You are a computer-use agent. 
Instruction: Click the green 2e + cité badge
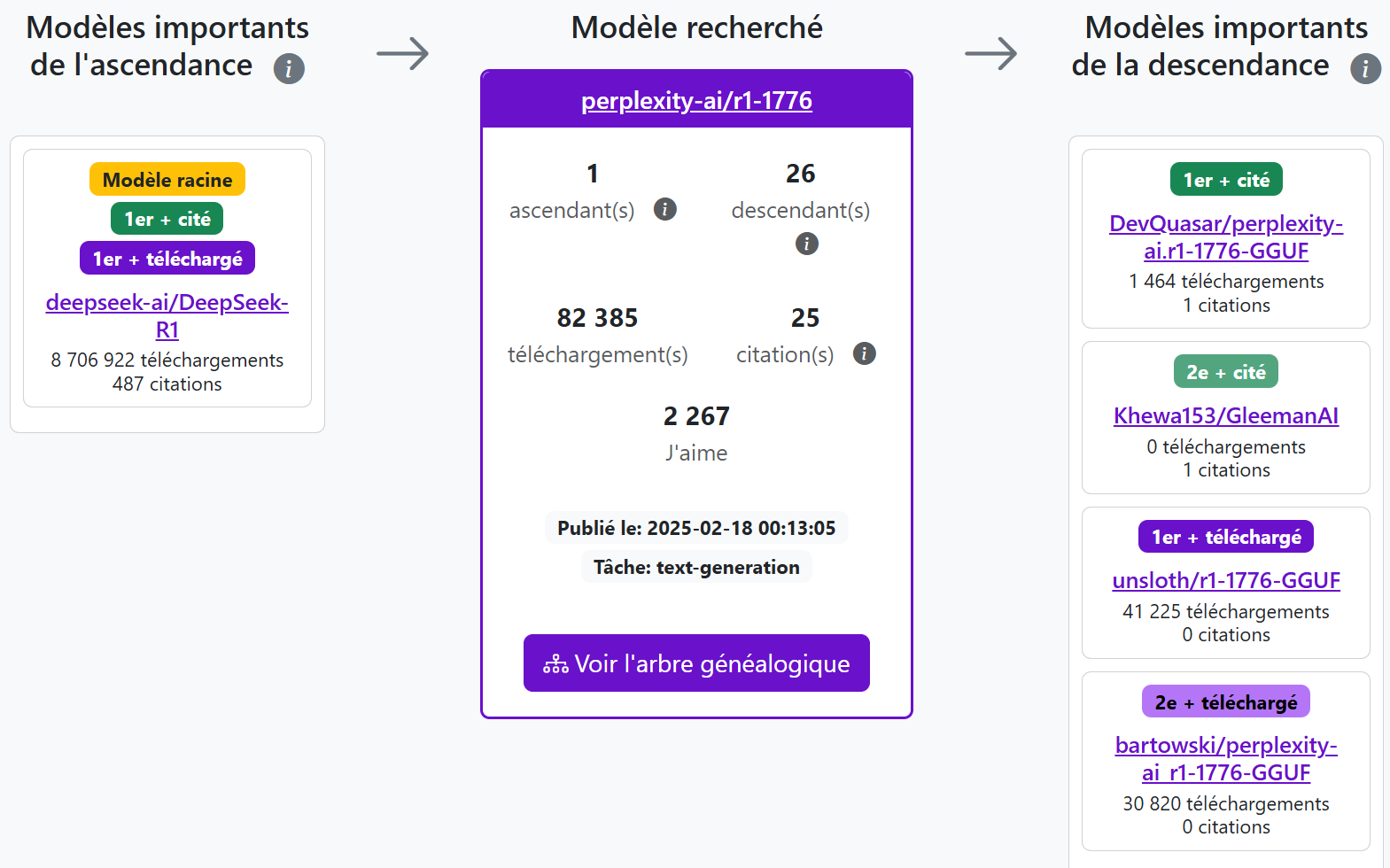coord(1226,372)
